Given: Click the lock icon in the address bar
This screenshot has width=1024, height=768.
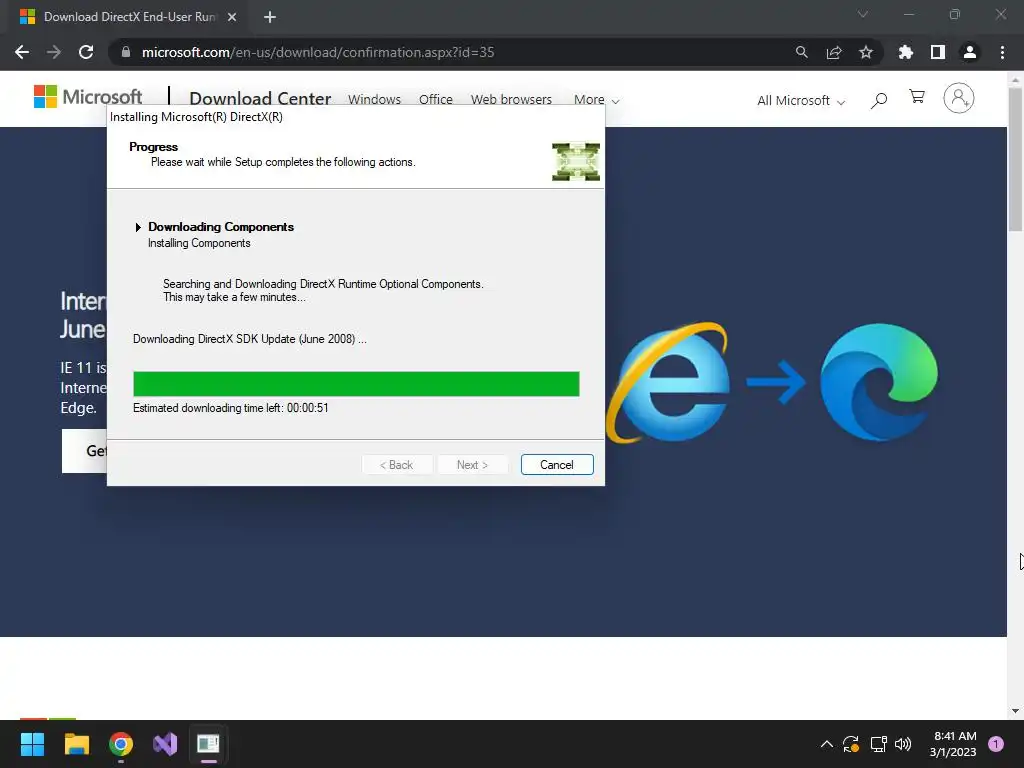Looking at the screenshot, I should tap(126, 52).
